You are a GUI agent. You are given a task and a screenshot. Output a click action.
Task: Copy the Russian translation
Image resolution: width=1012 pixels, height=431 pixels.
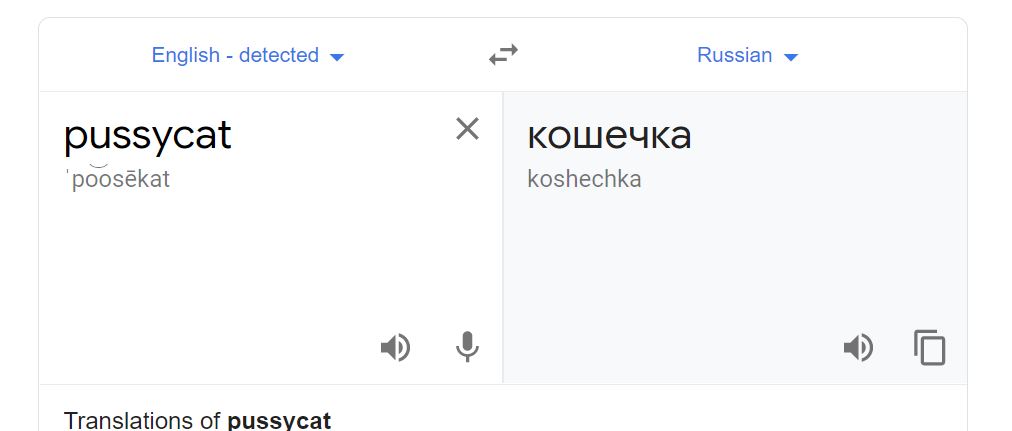coord(929,347)
